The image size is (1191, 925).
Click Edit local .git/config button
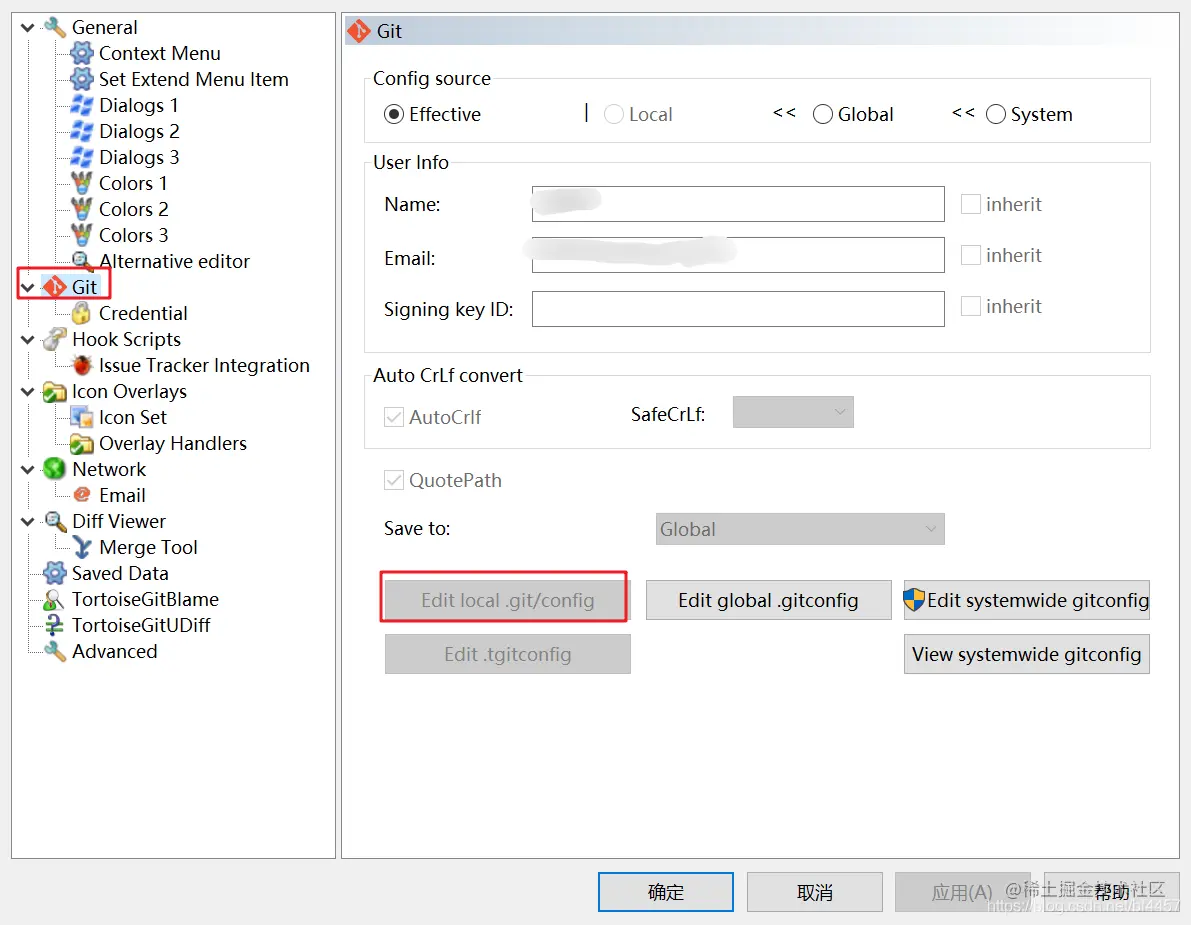tap(507, 600)
